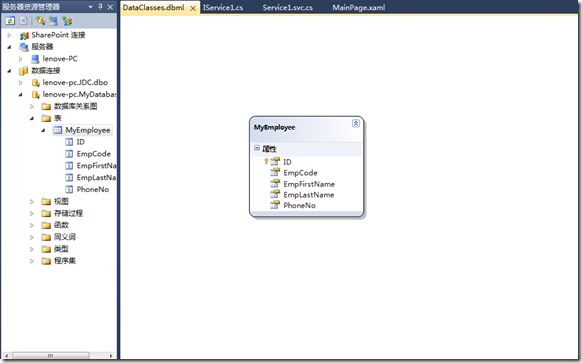Screen dimensions: 582x363
Task: Click the scroll right arrow in Server Explorer
Action: (111, 356)
